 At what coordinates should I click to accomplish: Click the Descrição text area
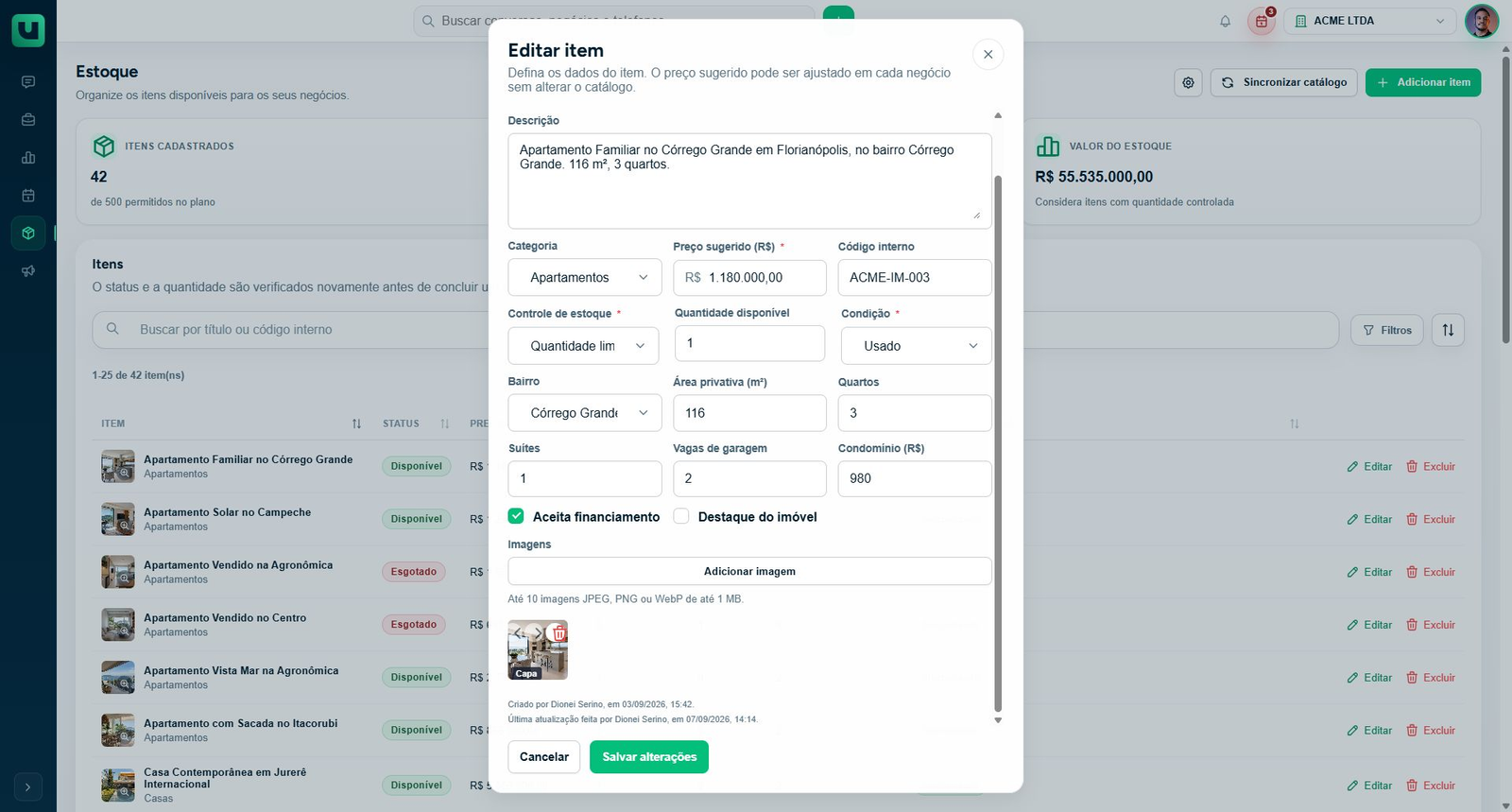749,181
